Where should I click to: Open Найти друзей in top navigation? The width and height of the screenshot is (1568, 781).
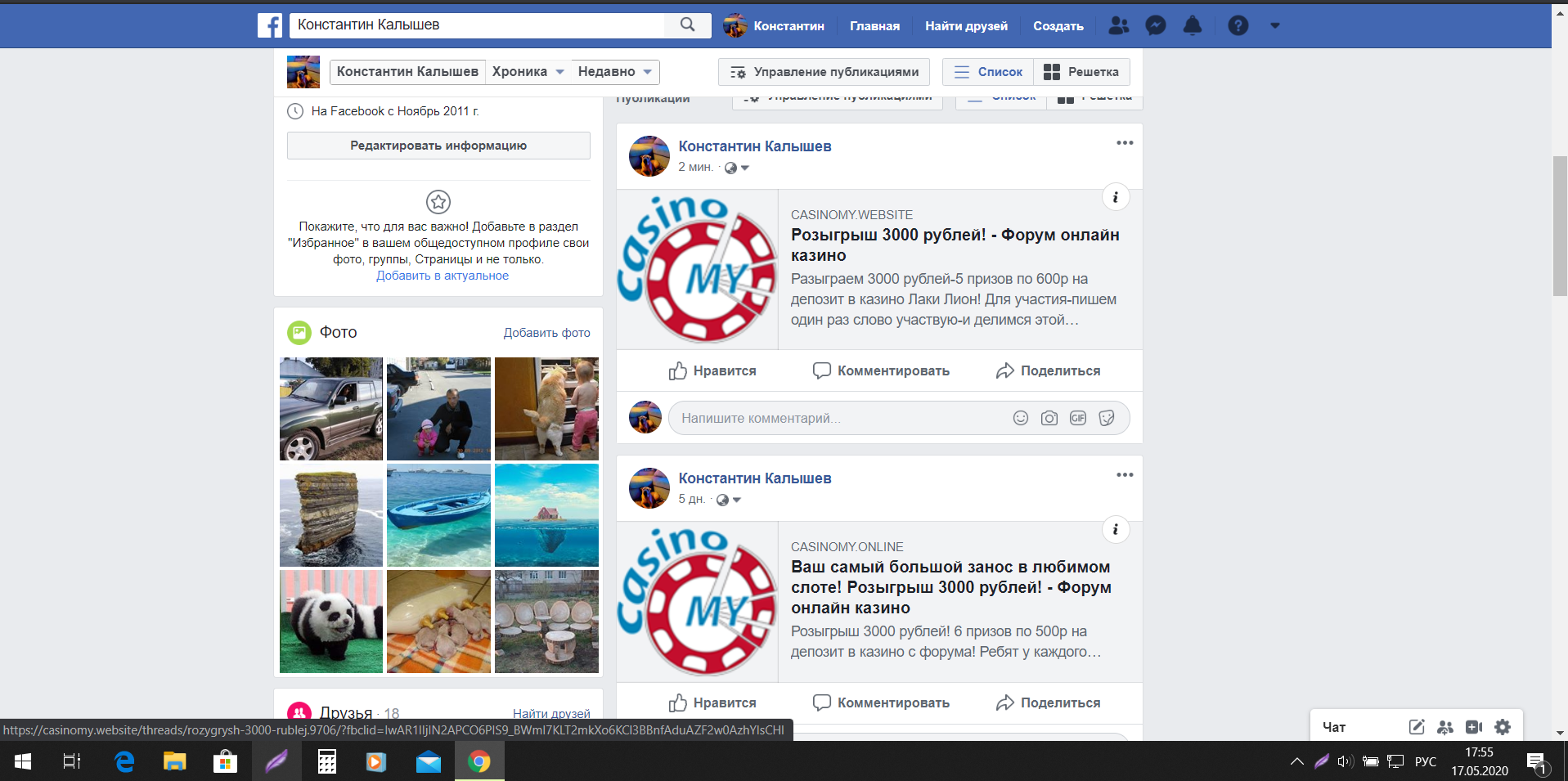point(966,26)
